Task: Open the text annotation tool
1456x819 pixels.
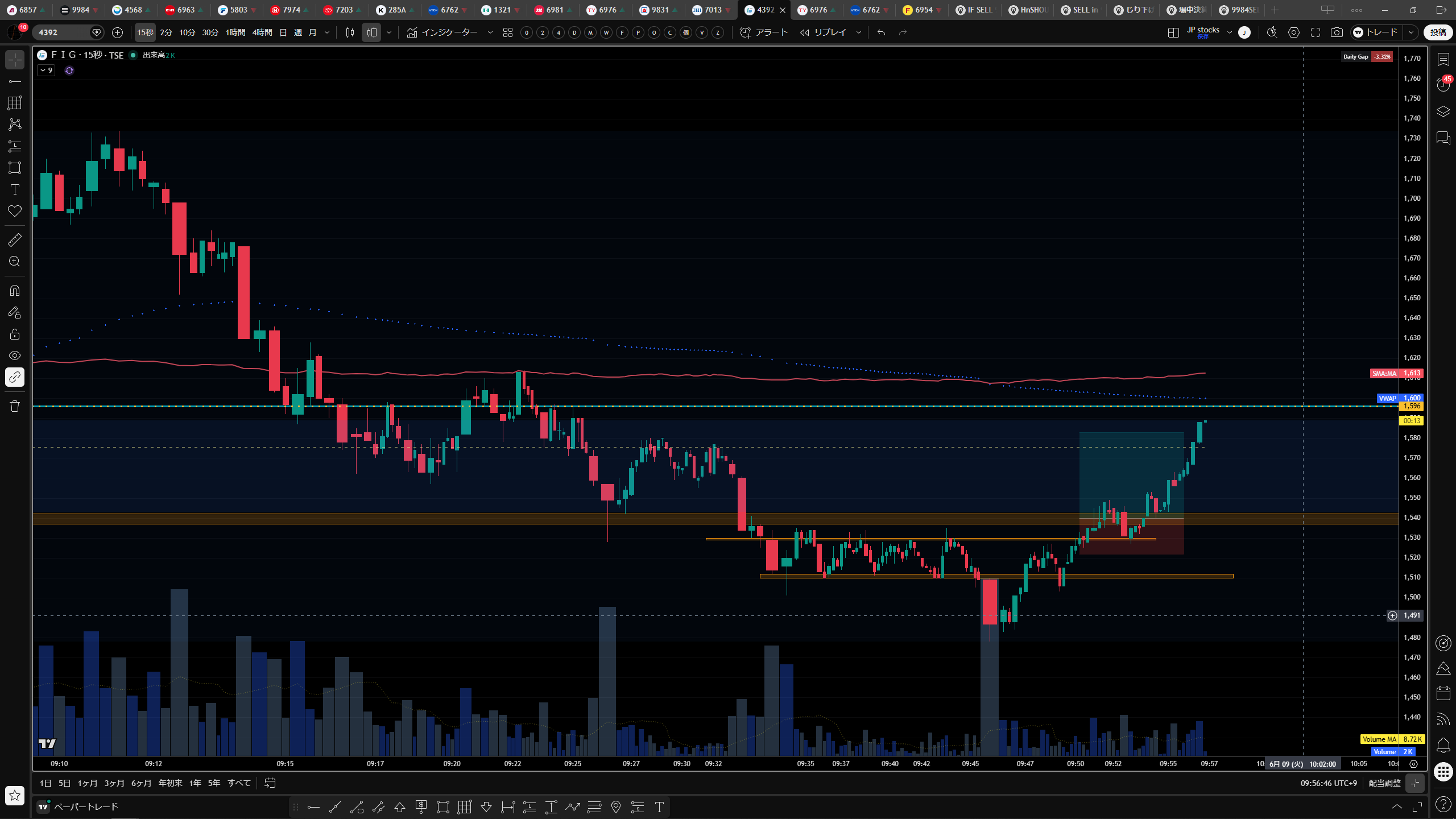Action: click(15, 189)
